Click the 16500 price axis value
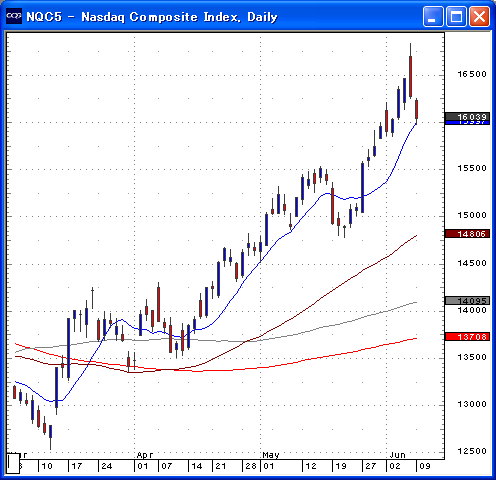The image size is (496, 480). tap(472, 74)
